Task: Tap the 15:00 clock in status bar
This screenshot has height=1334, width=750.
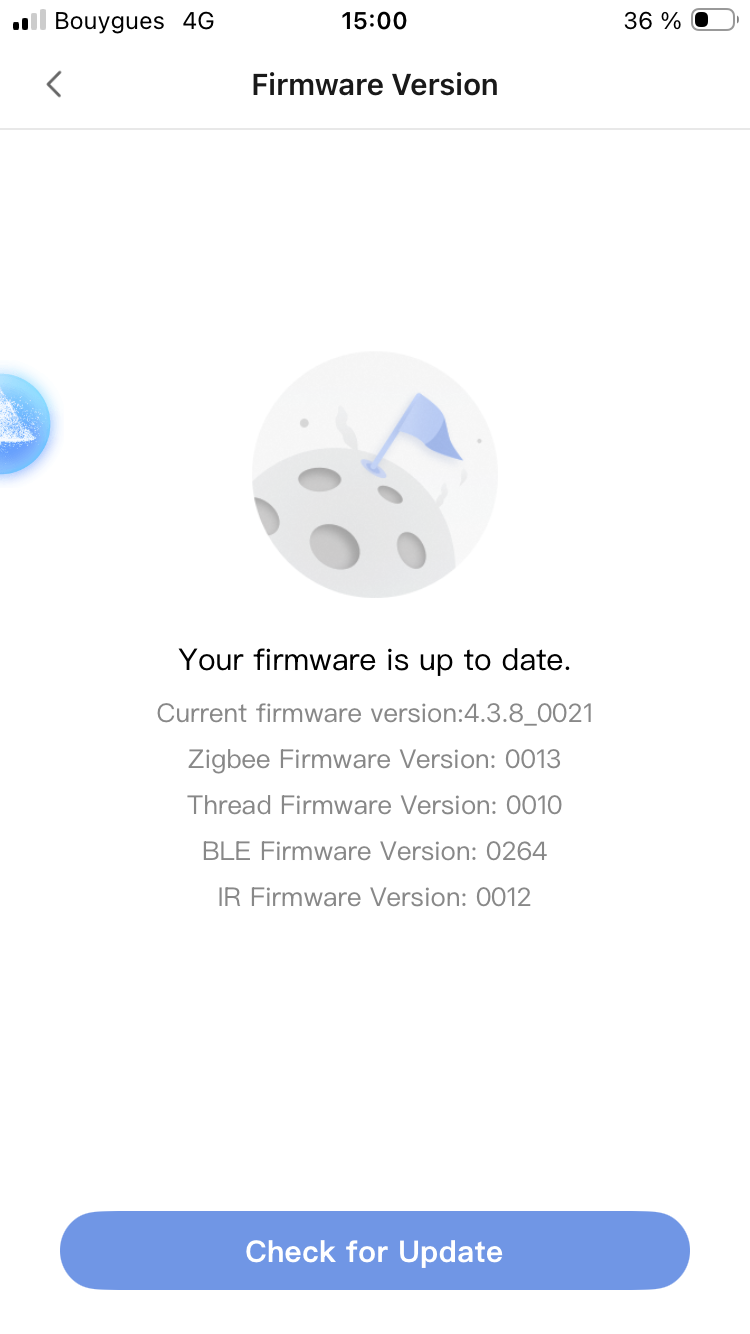Action: 374,21
